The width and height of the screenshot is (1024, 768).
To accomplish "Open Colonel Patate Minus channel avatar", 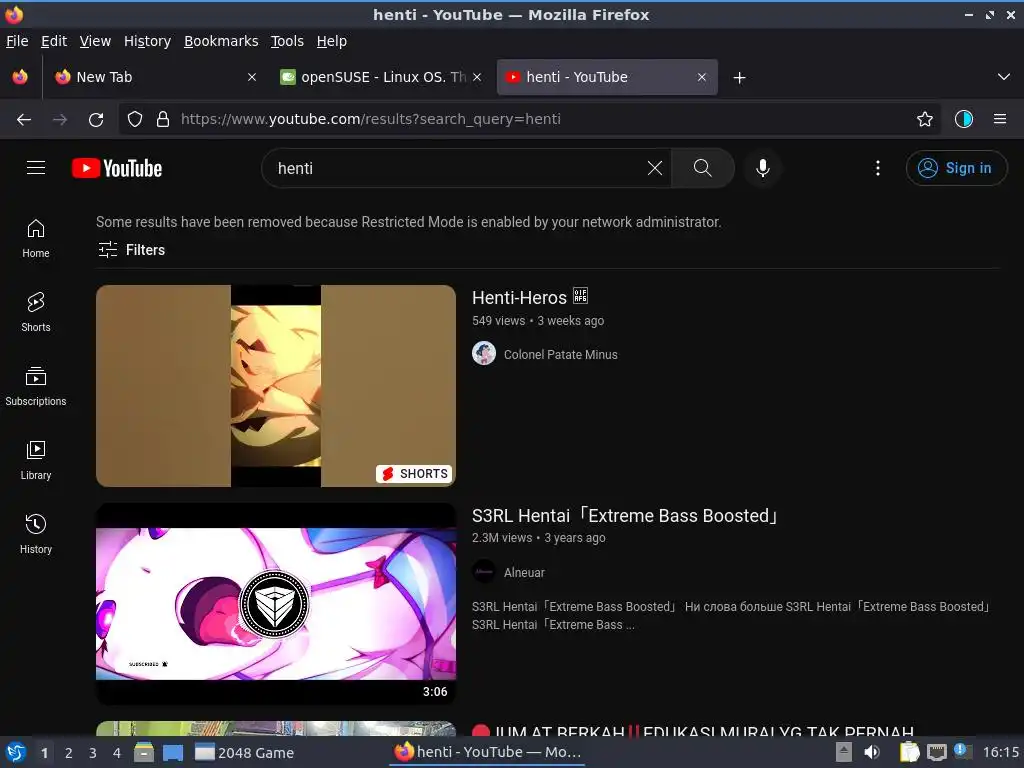I will pos(484,354).
